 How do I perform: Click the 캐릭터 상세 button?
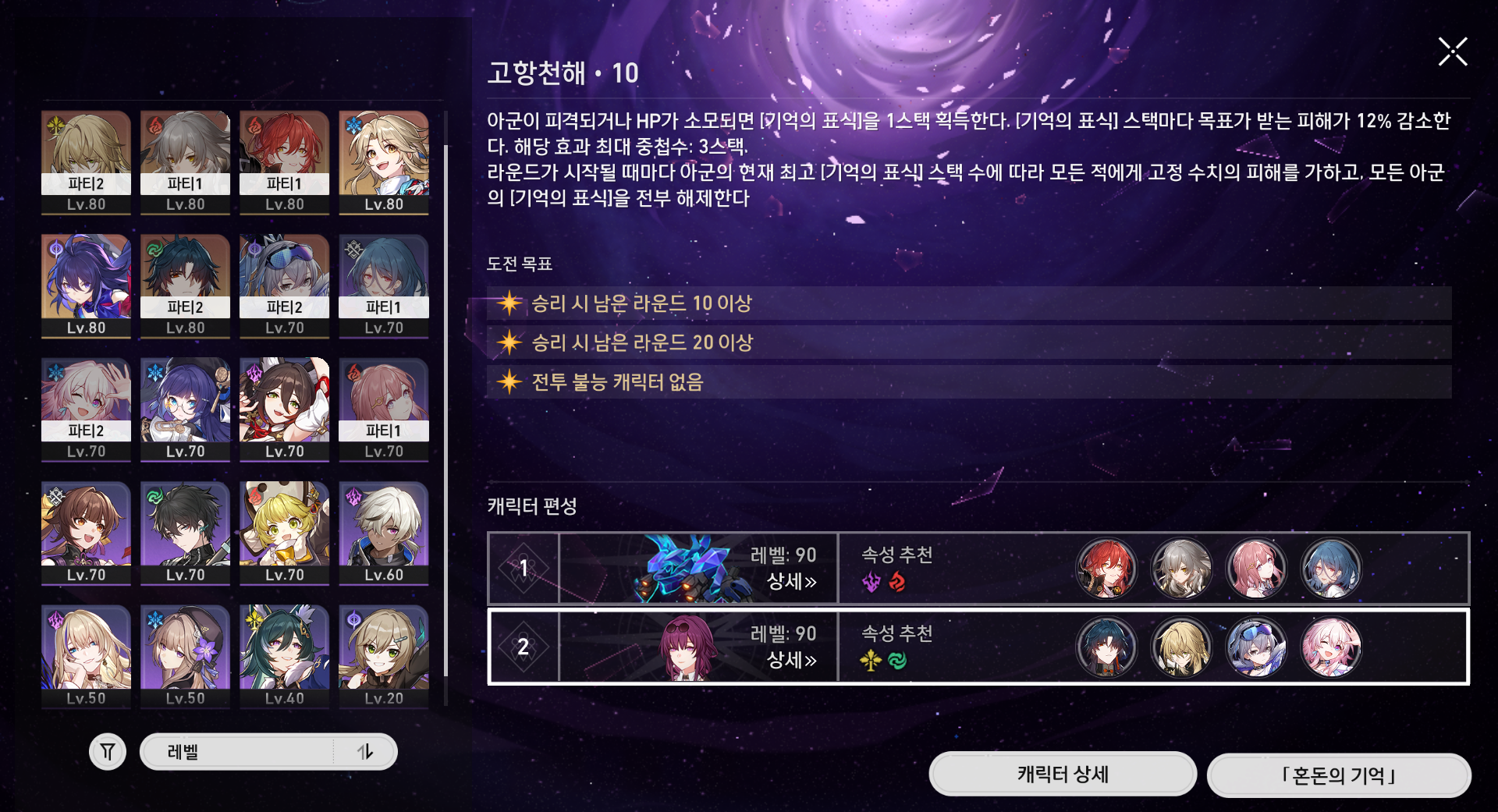pos(1063,775)
